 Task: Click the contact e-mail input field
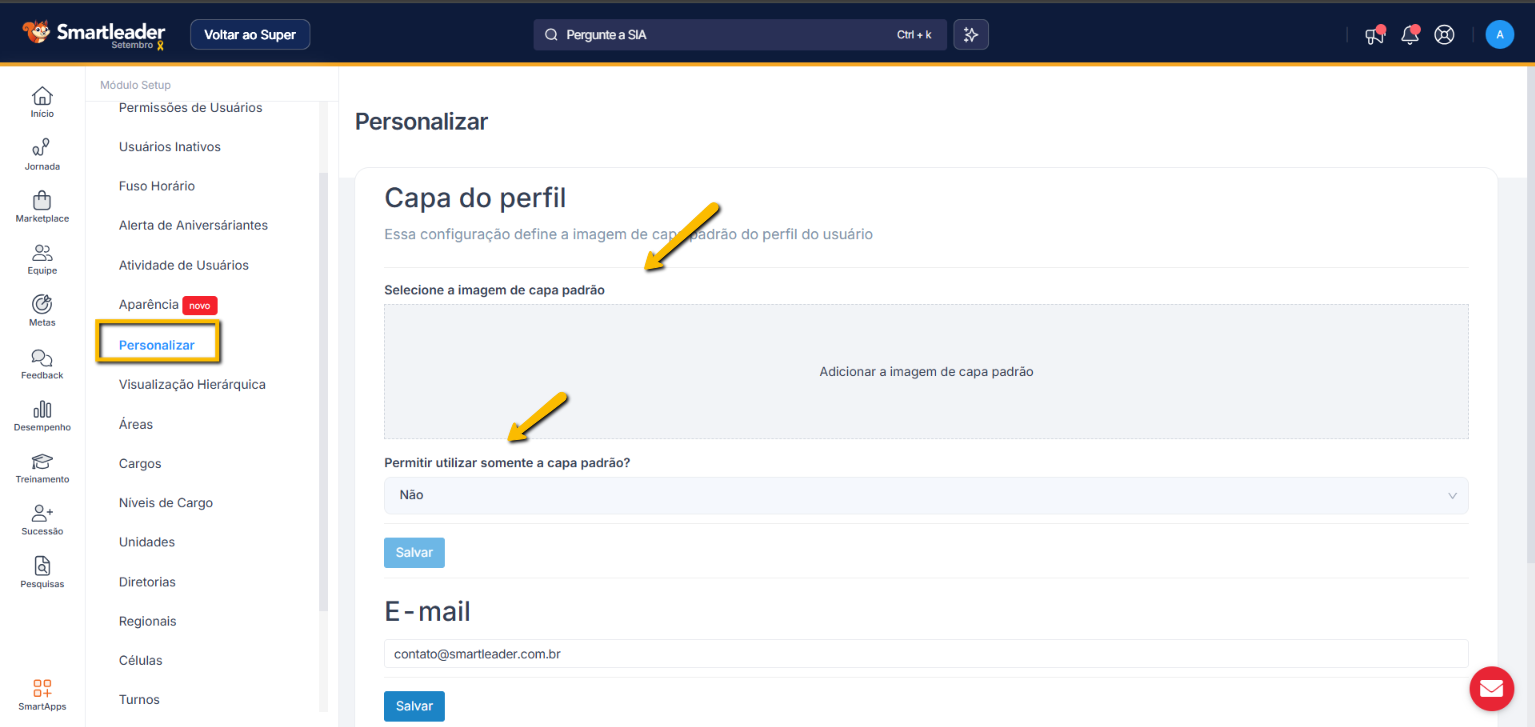pyautogui.click(x=925, y=653)
